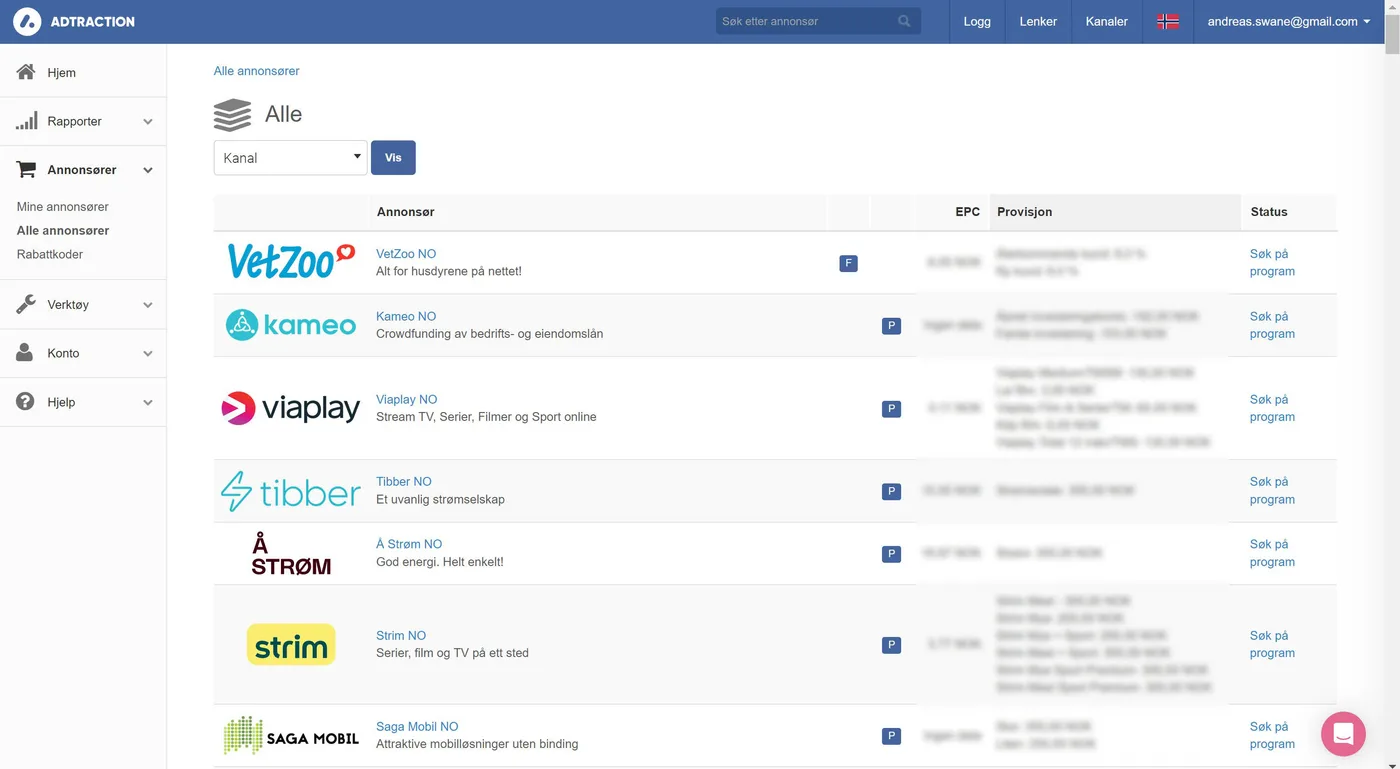The width and height of the screenshot is (1400, 769).
Task: Click the Saga Mobil logo
Action: point(291,736)
